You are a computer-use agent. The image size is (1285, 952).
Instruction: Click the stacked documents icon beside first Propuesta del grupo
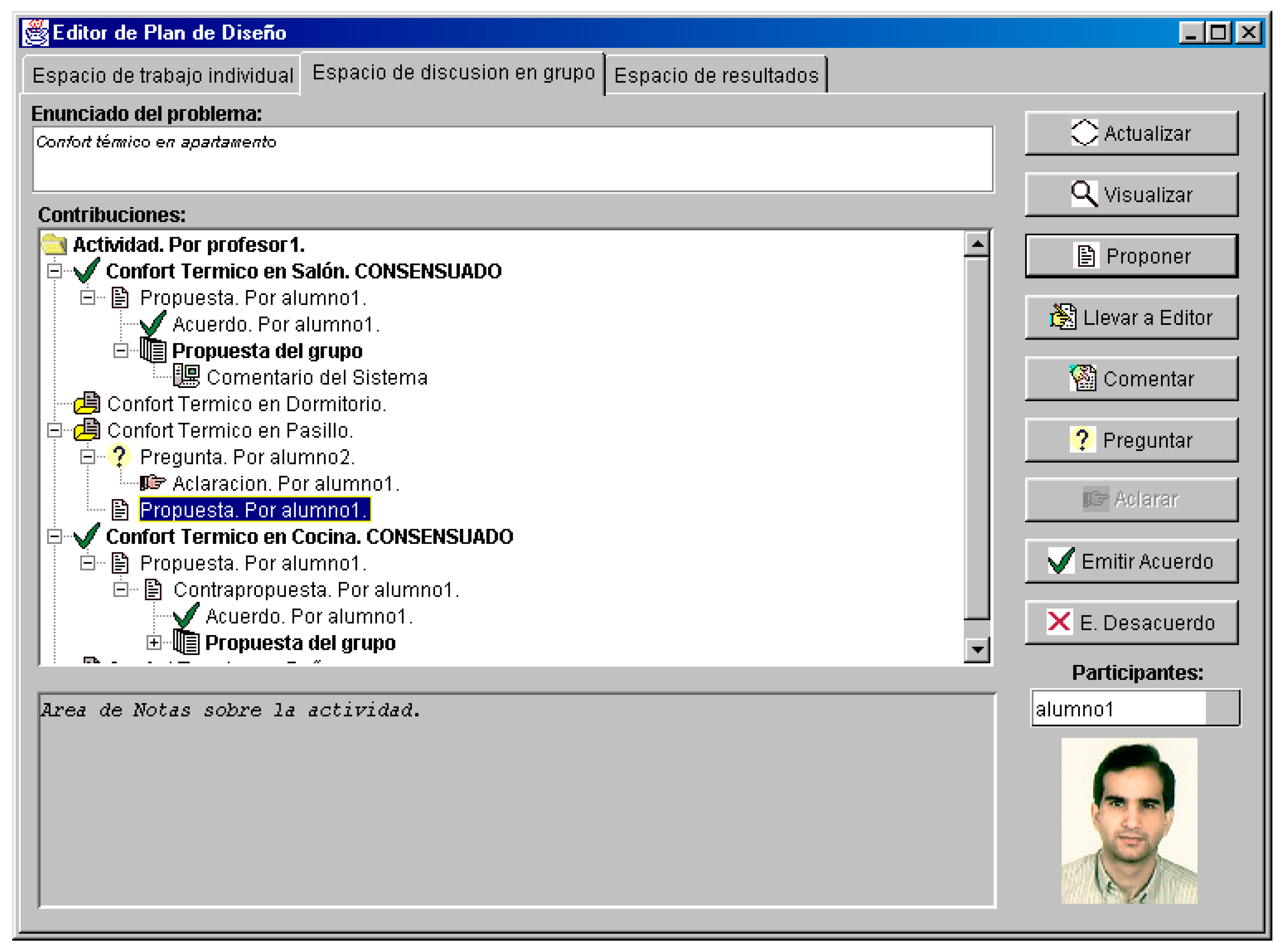[153, 351]
